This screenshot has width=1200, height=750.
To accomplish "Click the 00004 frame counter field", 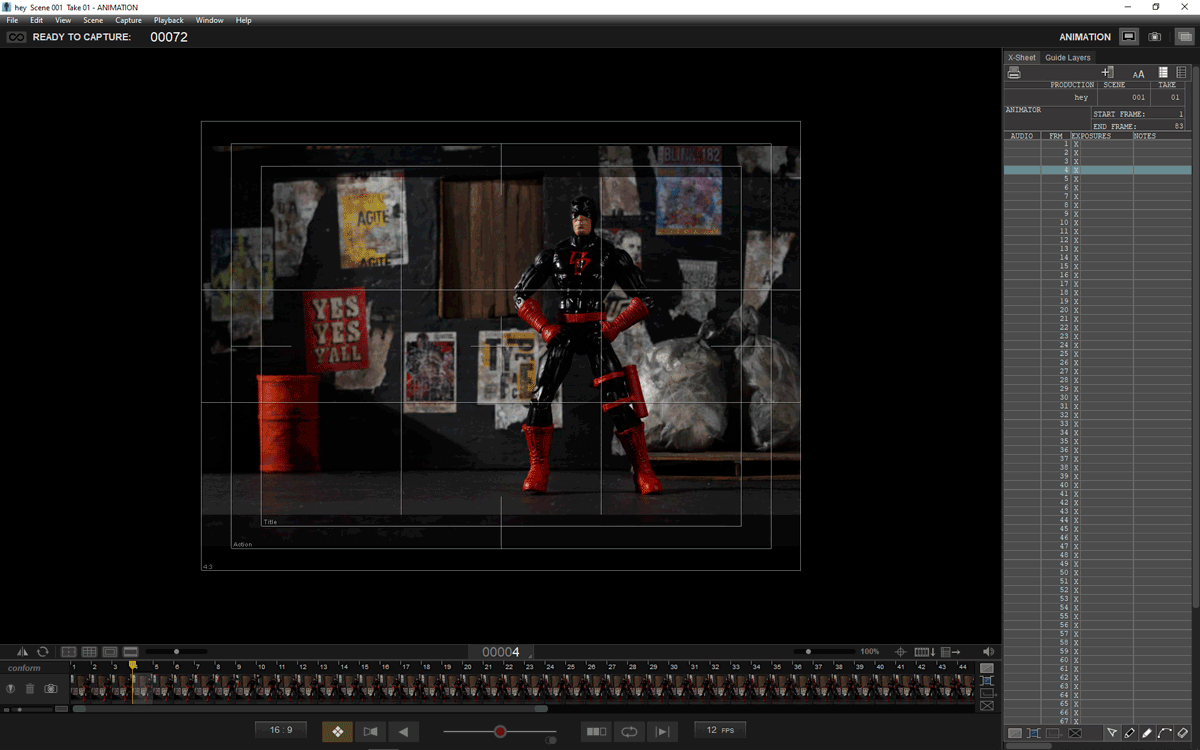I will 501,652.
